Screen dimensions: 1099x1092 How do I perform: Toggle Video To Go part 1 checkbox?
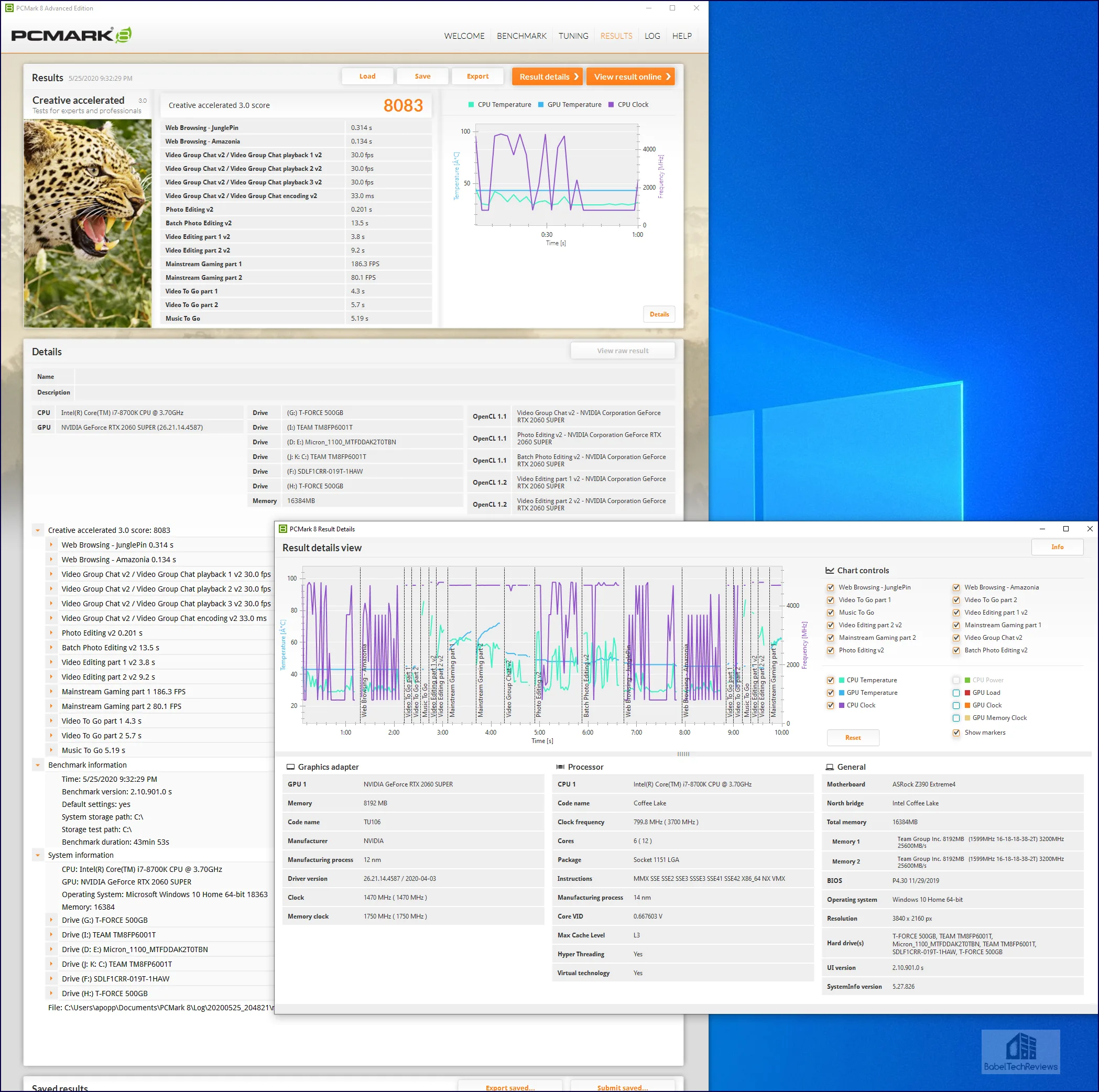click(x=831, y=599)
